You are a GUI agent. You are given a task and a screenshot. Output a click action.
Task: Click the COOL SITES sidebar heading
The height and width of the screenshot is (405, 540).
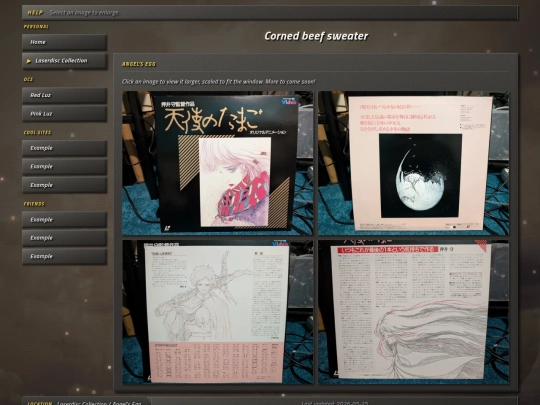(x=37, y=133)
